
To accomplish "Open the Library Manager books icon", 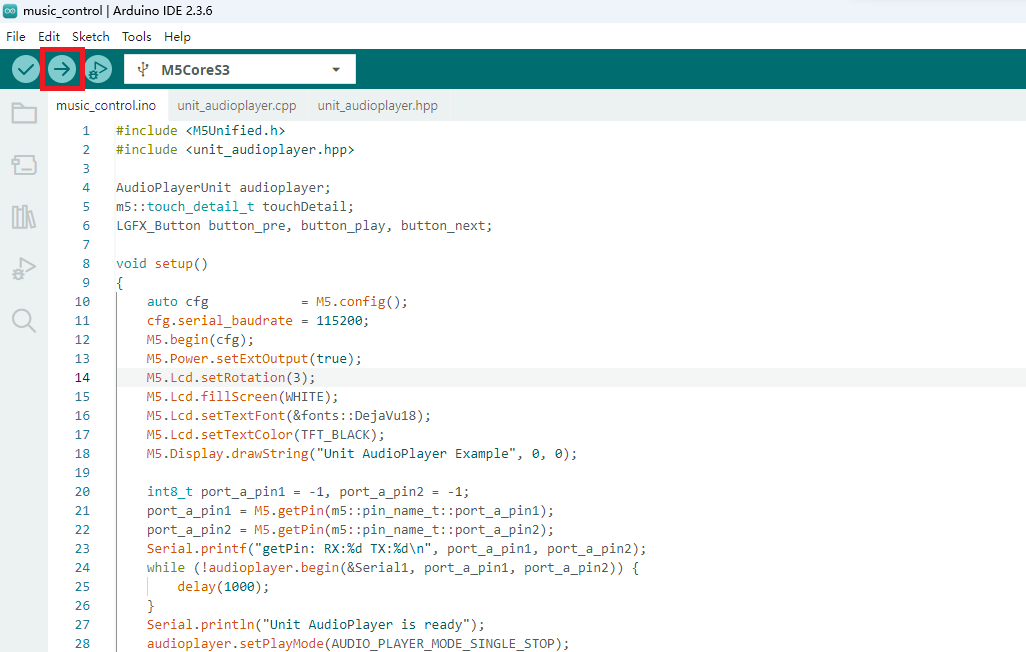I will [x=24, y=217].
